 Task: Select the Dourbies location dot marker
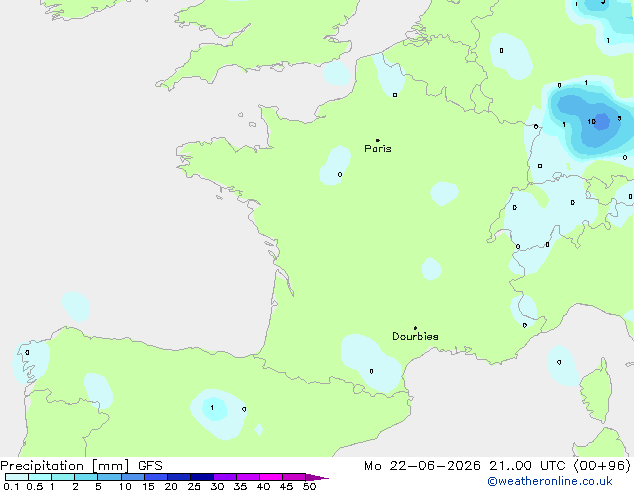415,328
